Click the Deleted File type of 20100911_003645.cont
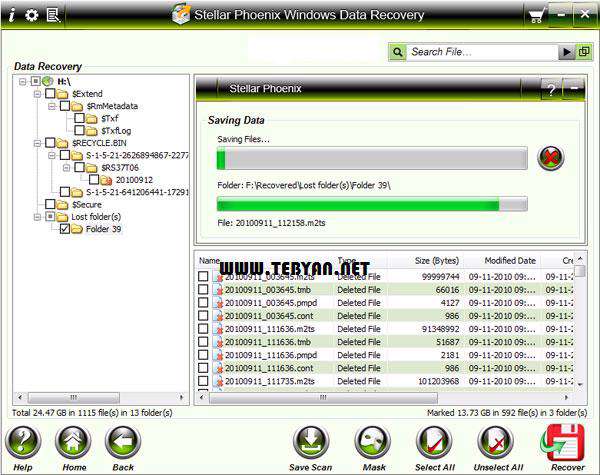 coord(359,316)
